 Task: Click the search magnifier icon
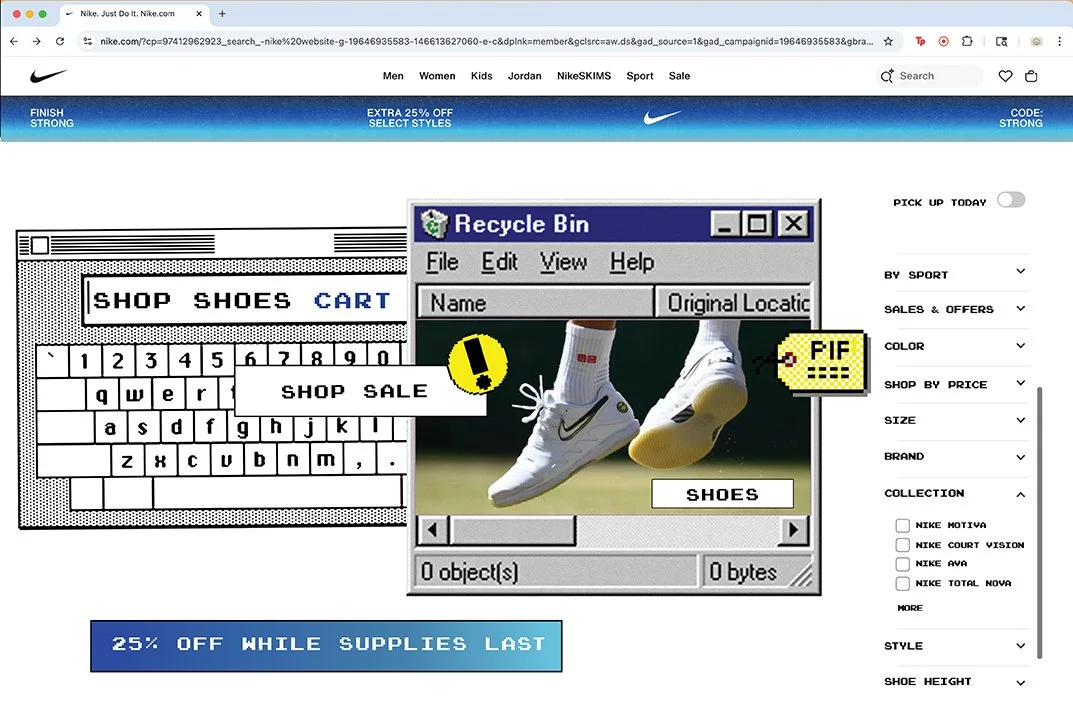click(x=884, y=75)
